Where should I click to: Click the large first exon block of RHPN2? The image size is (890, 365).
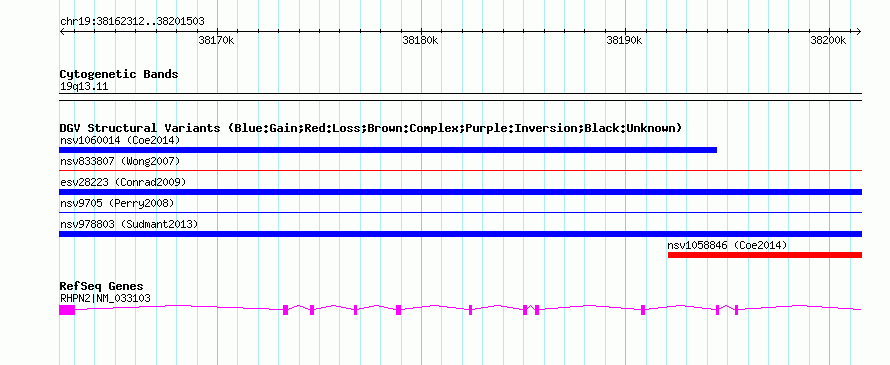(x=67, y=310)
